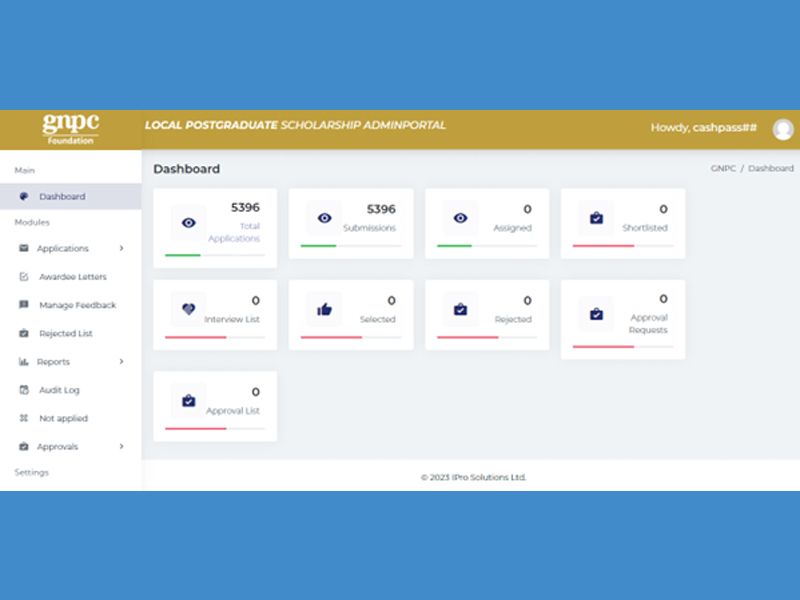
Task: Click the briefcase icon on Rejected card
Action: coord(460,310)
